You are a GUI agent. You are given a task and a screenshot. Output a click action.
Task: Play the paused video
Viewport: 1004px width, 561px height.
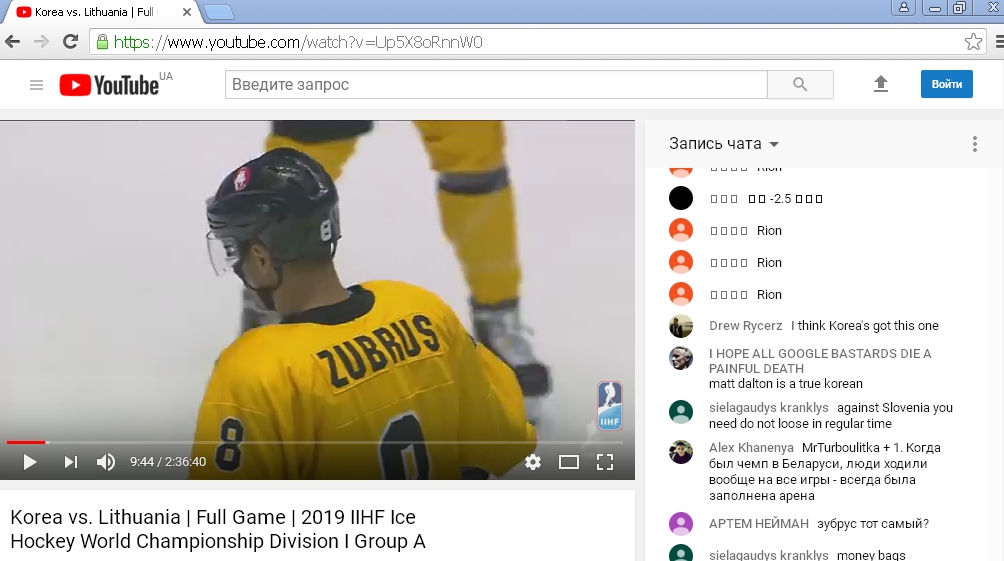tap(30, 462)
